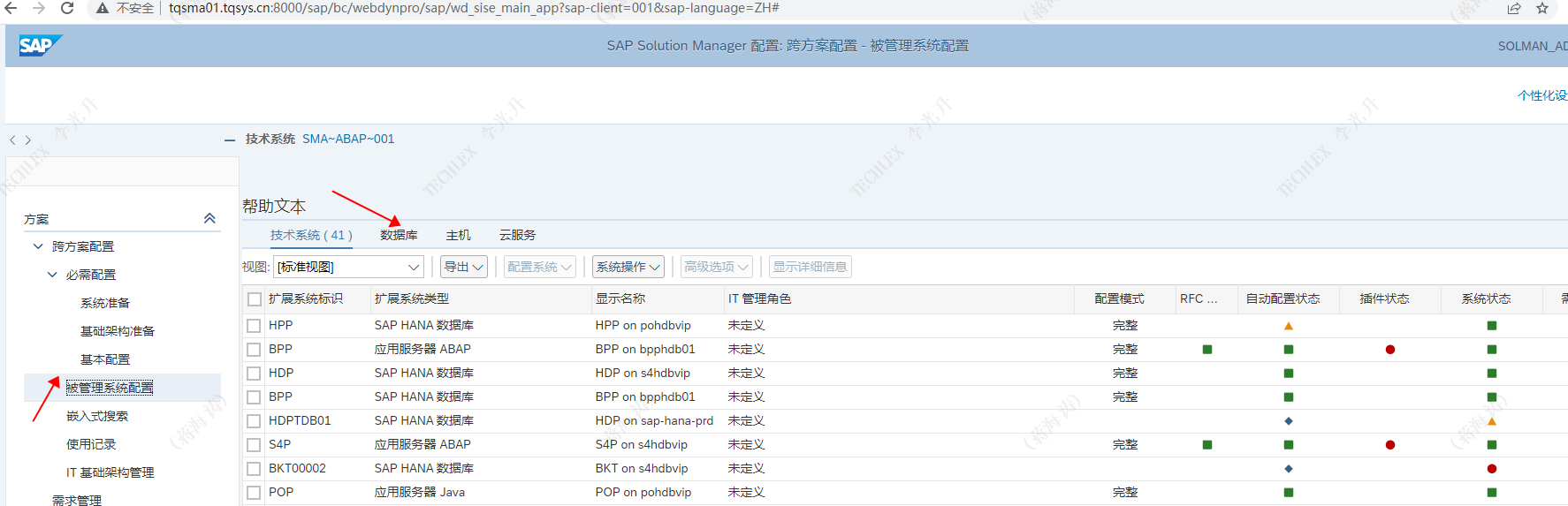This screenshot has width=1568, height=506.
Task: Open the 高级选项 dropdown
Action: tap(716, 267)
